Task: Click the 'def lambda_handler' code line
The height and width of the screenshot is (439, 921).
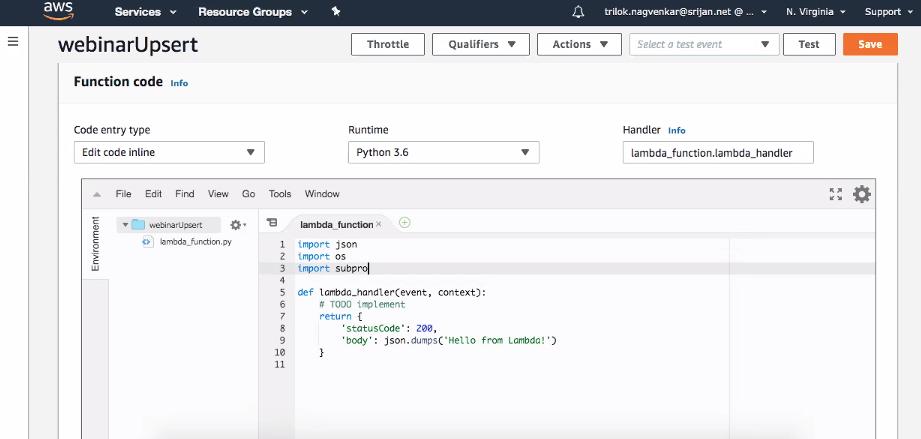Action: point(392,293)
